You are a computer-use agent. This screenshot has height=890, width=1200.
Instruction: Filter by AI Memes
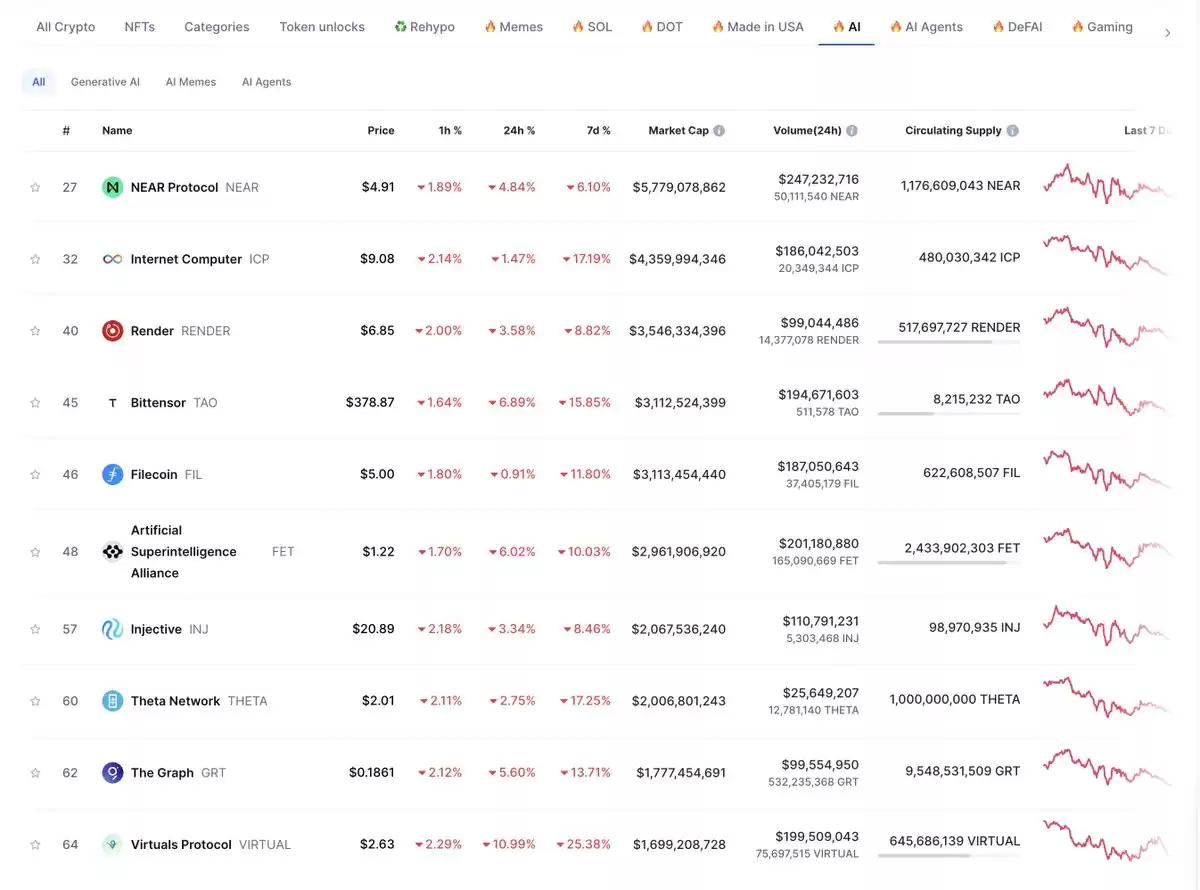coord(191,82)
